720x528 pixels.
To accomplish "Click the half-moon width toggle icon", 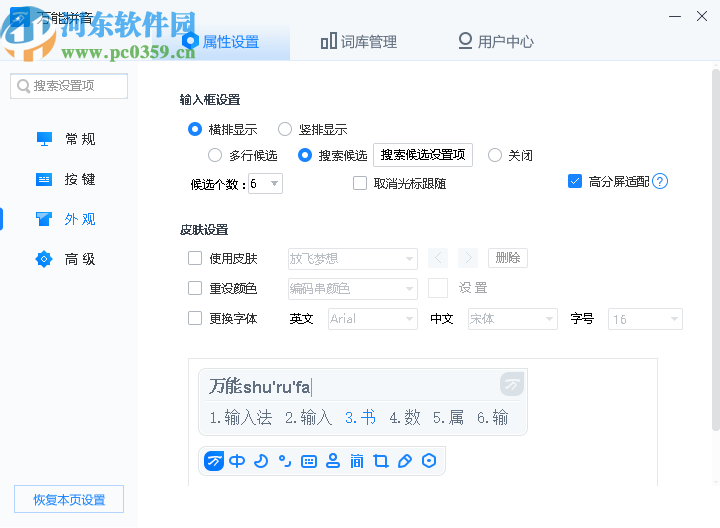I will pos(261,461).
